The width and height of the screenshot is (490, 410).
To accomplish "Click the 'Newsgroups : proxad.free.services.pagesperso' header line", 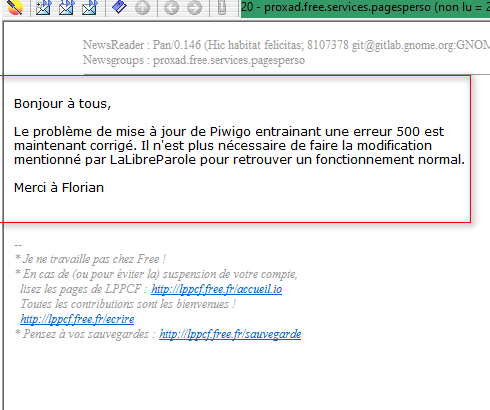I will pos(194,60).
